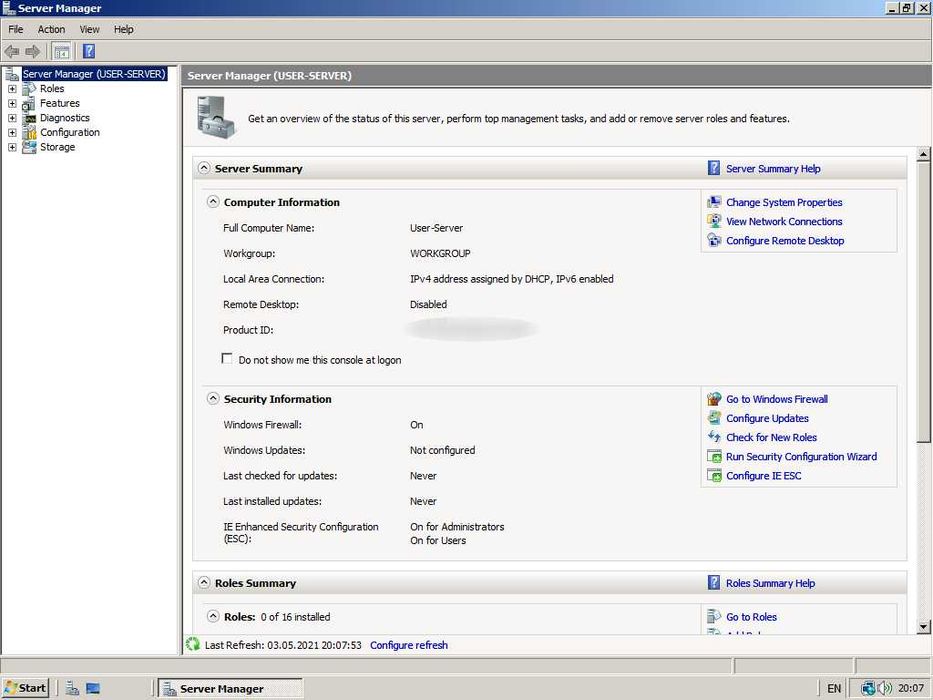Screen dimensions: 933x700
Task: Open the Help menu
Action: 124,29
